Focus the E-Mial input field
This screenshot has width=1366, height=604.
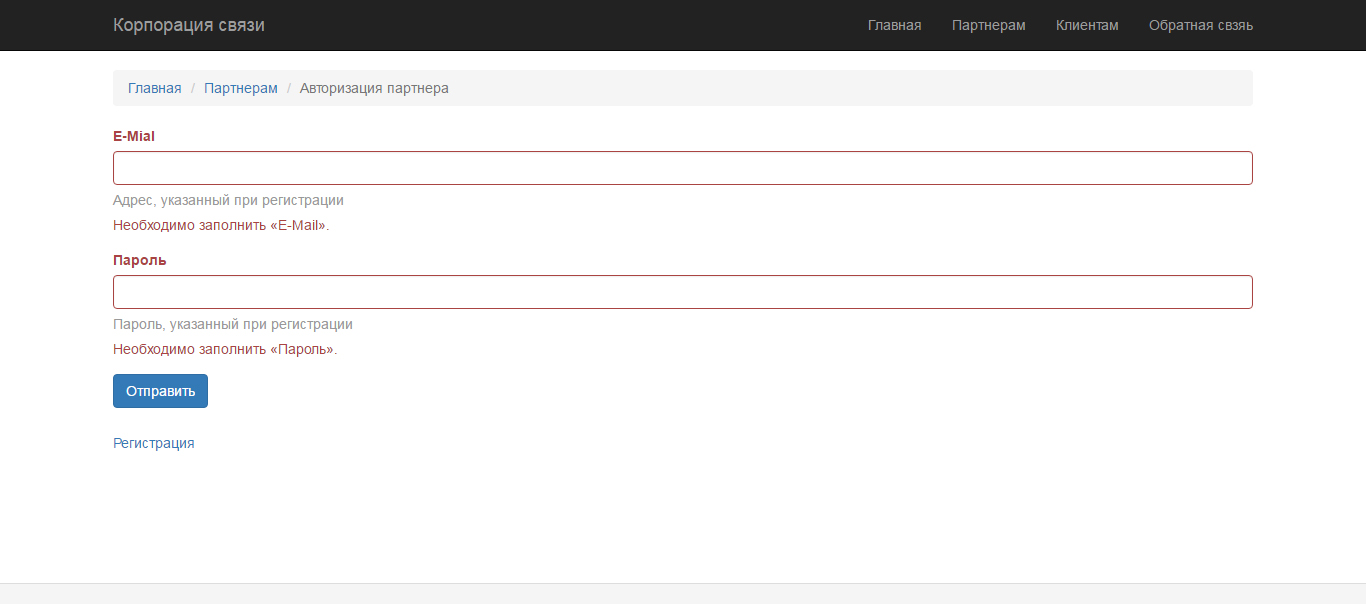point(682,168)
